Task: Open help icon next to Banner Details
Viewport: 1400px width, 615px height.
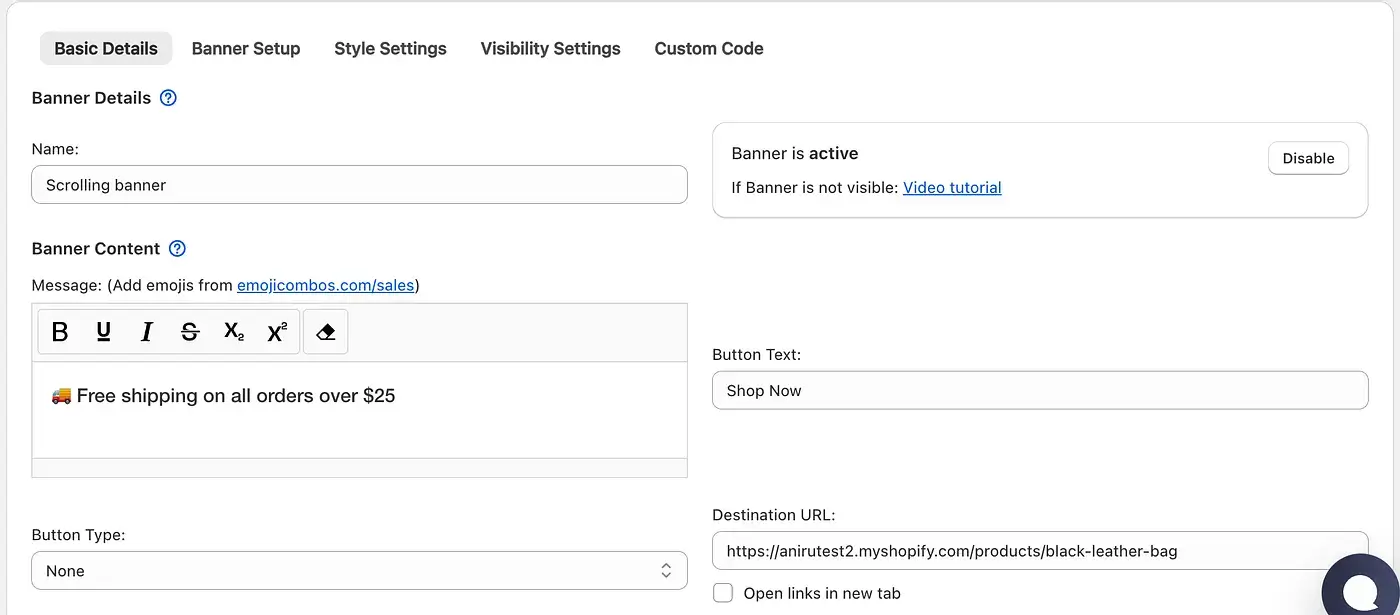Action: (x=168, y=98)
